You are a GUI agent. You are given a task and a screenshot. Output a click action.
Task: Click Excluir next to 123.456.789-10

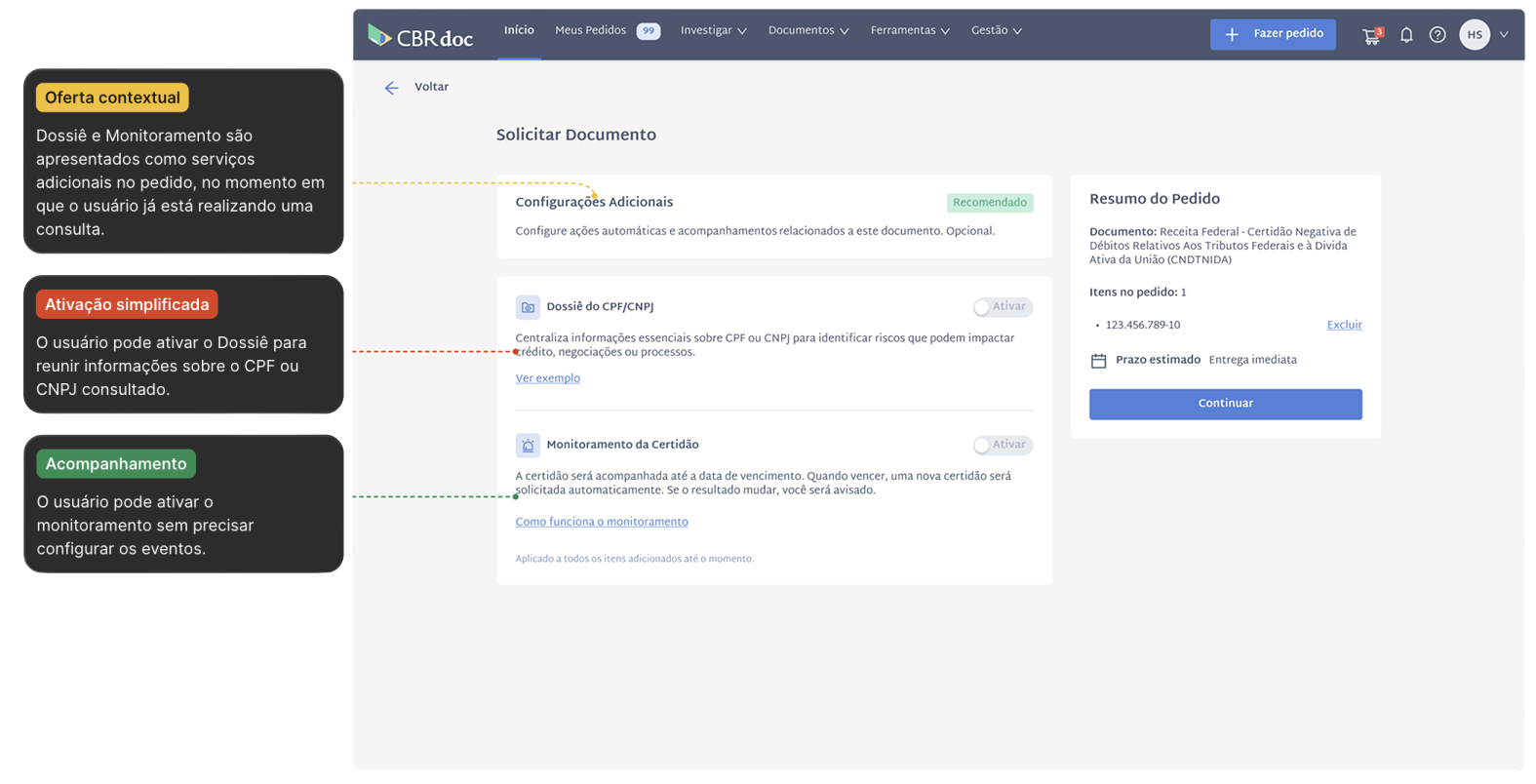pos(1344,326)
